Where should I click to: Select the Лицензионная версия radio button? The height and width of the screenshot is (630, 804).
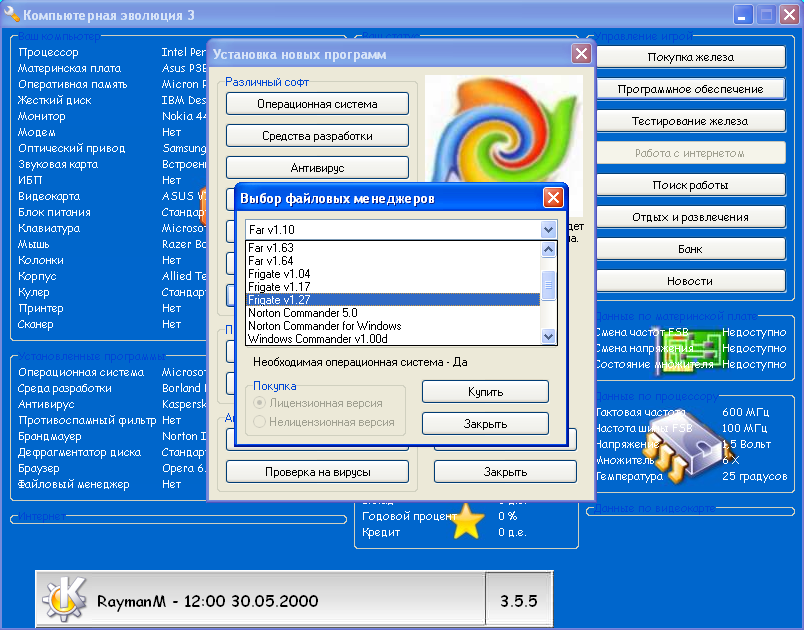(259, 403)
